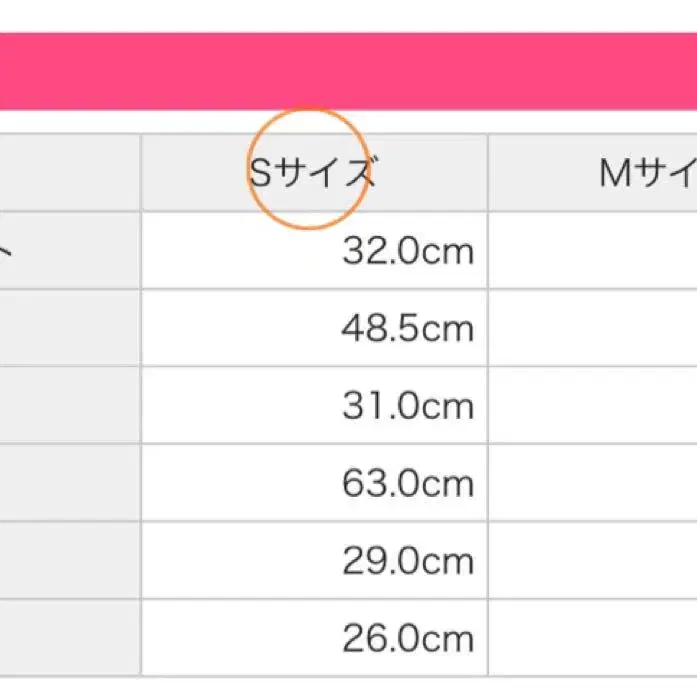Select the M-size cell right of 26.0cm
The image size is (697, 697).
click(593, 638)
